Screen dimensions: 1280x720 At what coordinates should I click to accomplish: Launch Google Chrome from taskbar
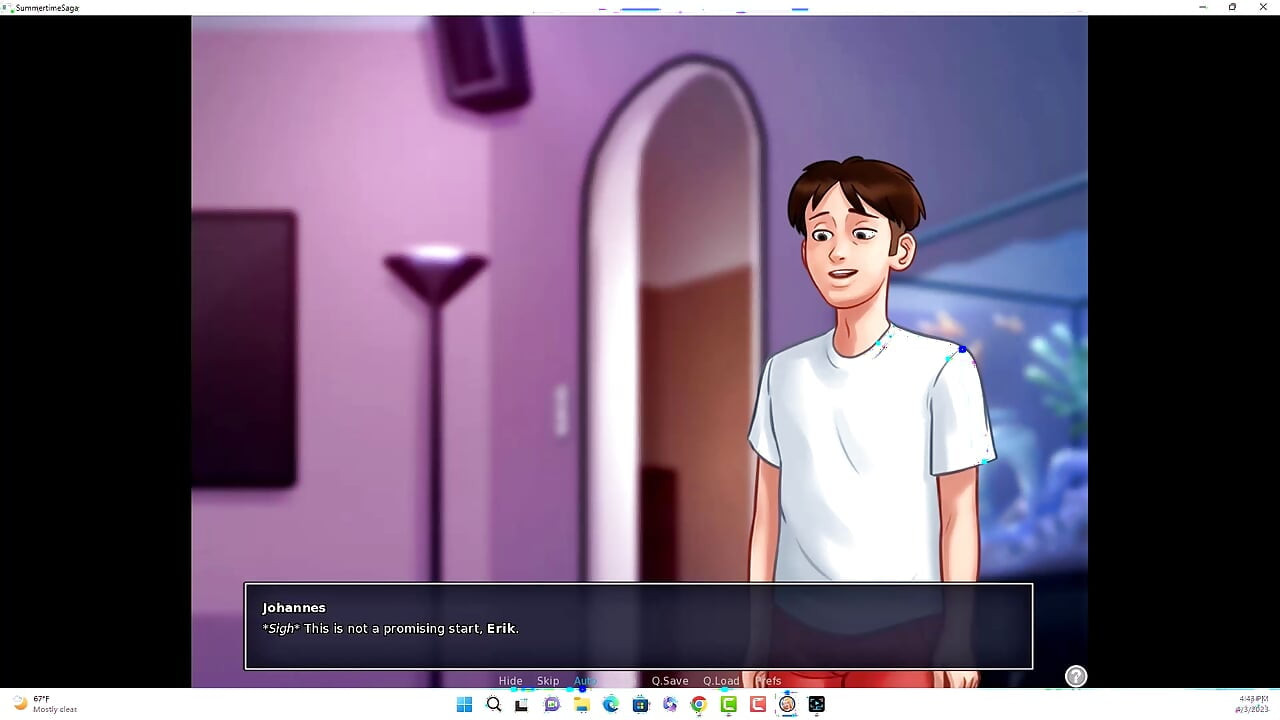pyautogui.click(x=699, y=704)
